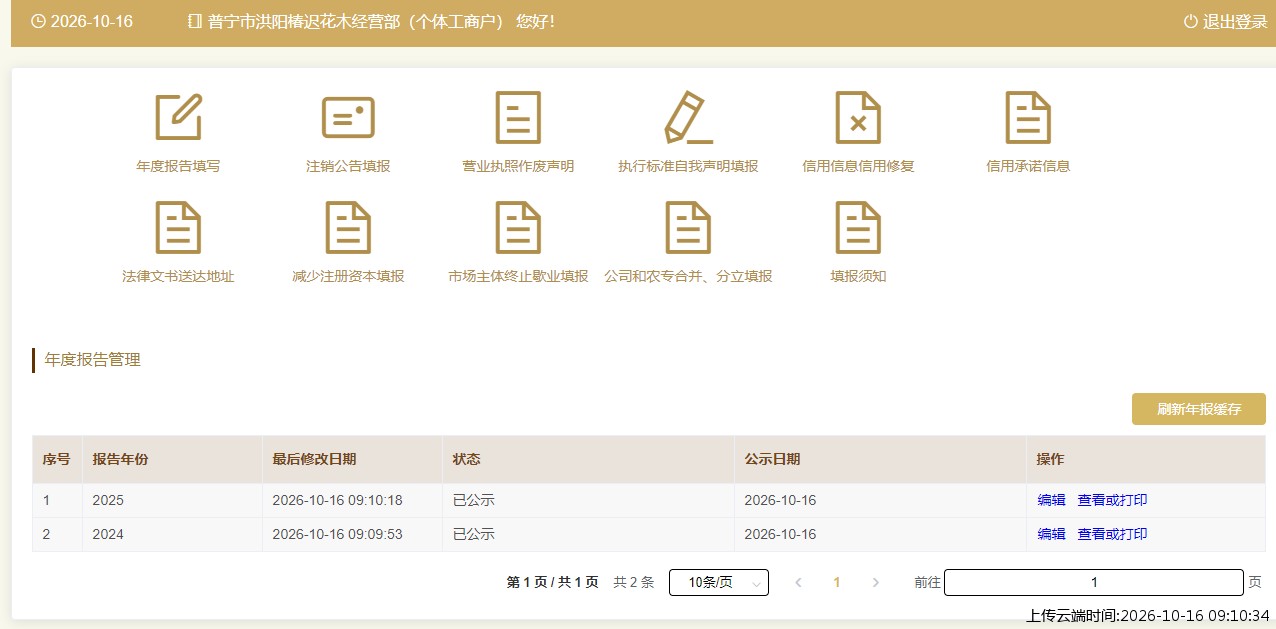
Task: Edit the 2025 annual report
Action: [1051, 500]
